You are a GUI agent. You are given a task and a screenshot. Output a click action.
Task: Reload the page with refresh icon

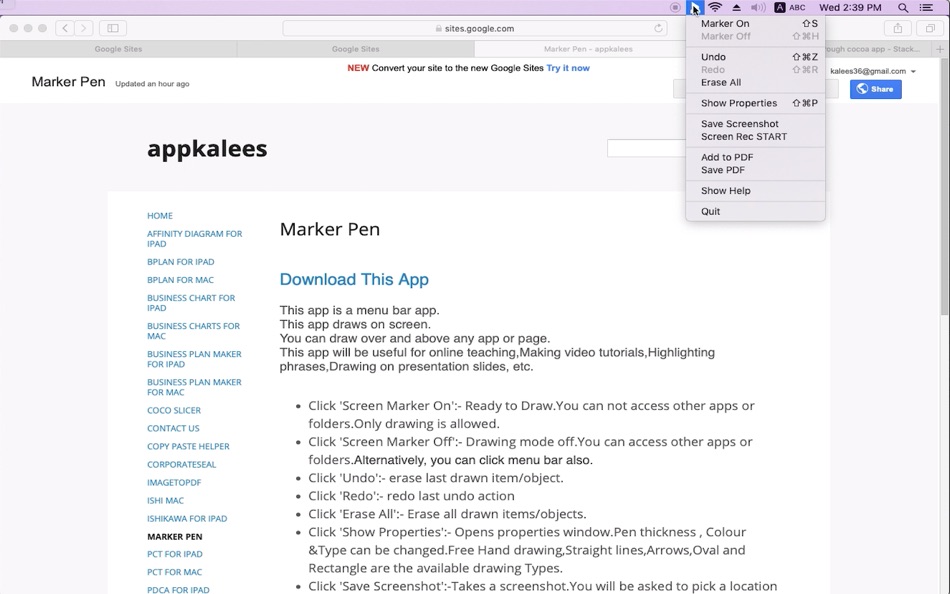coord(658,28)
